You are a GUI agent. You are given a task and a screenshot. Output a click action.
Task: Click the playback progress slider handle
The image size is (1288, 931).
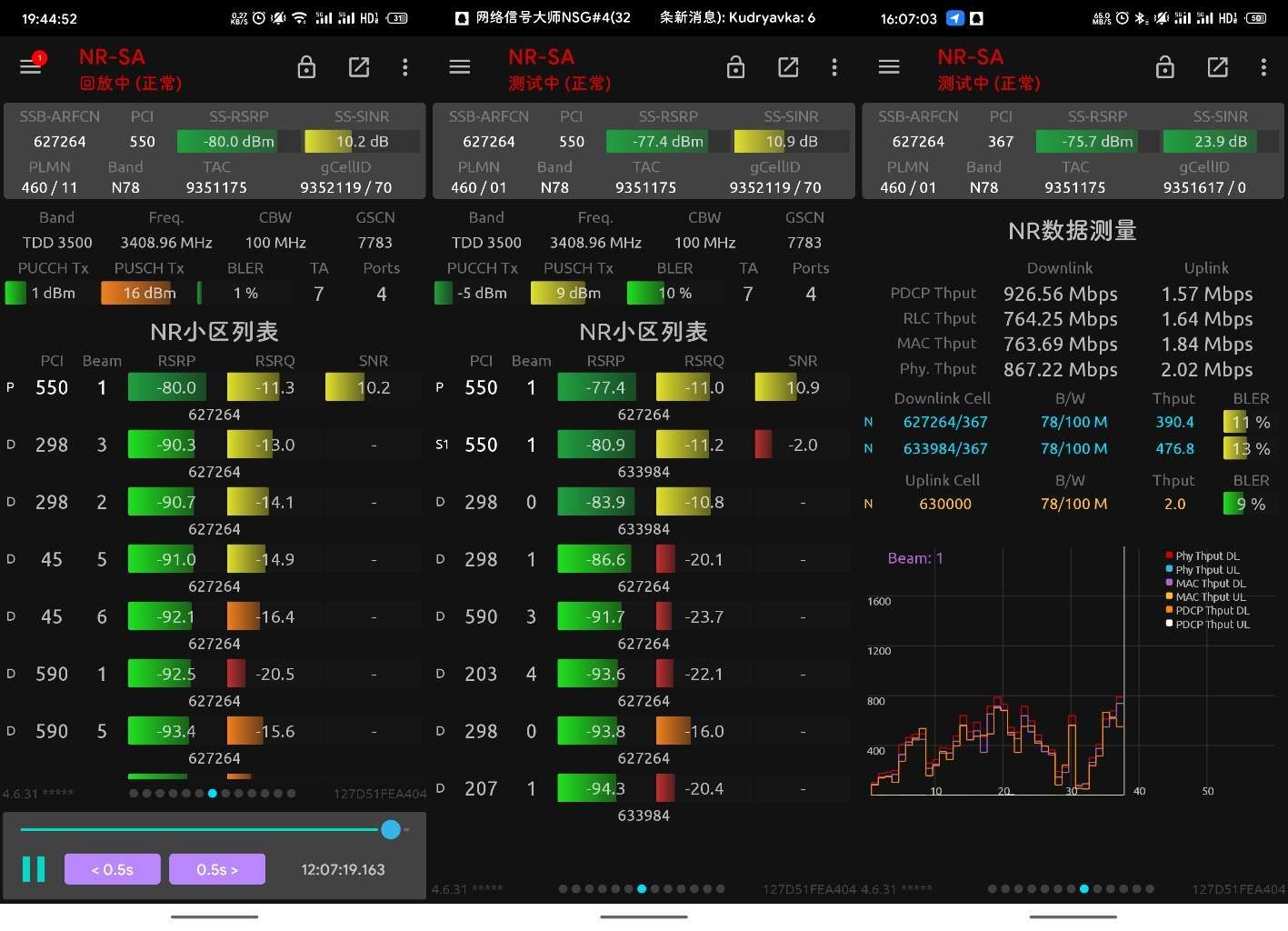(391, 829)
